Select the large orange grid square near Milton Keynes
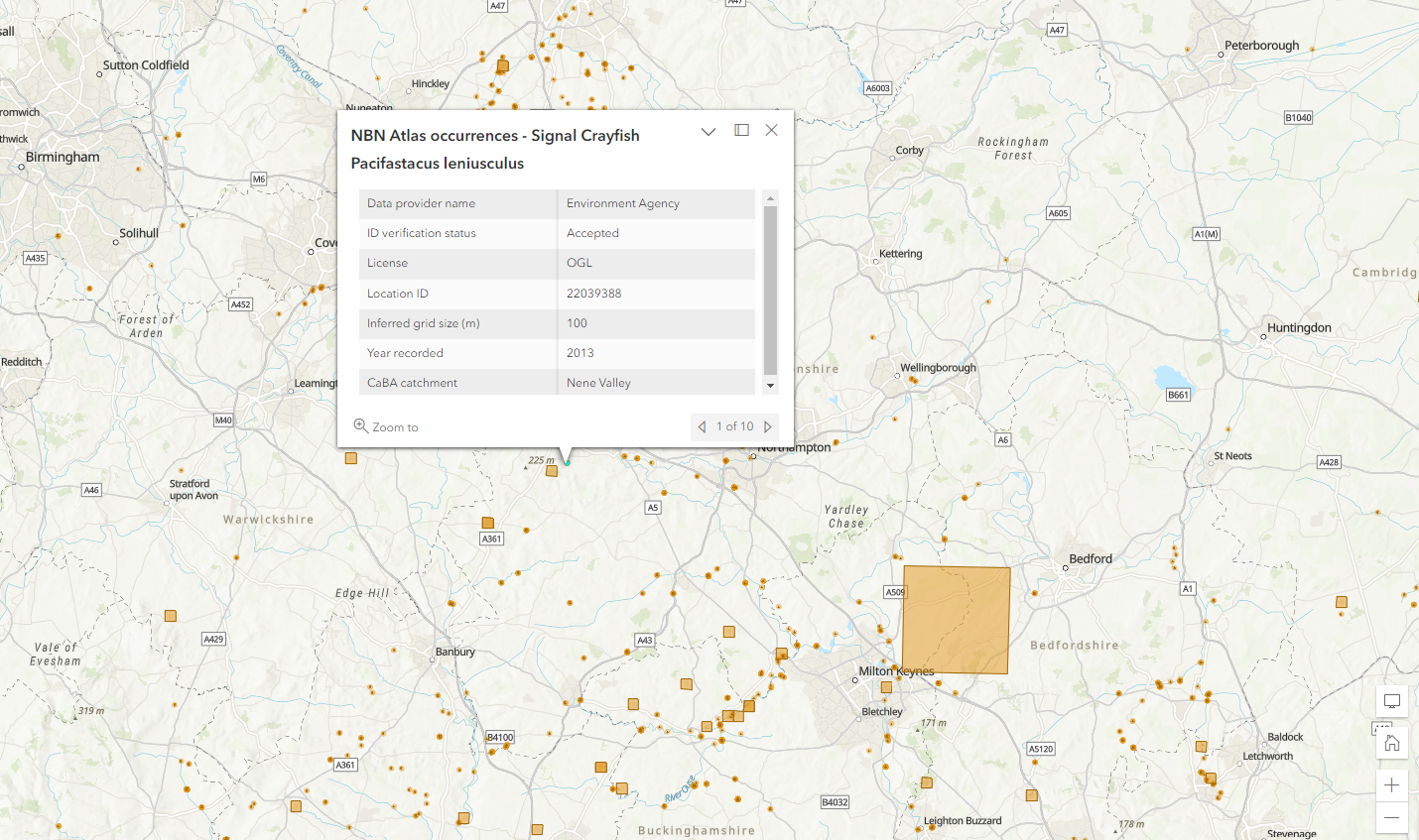The image size is (1419, 840). click(956, 619)
